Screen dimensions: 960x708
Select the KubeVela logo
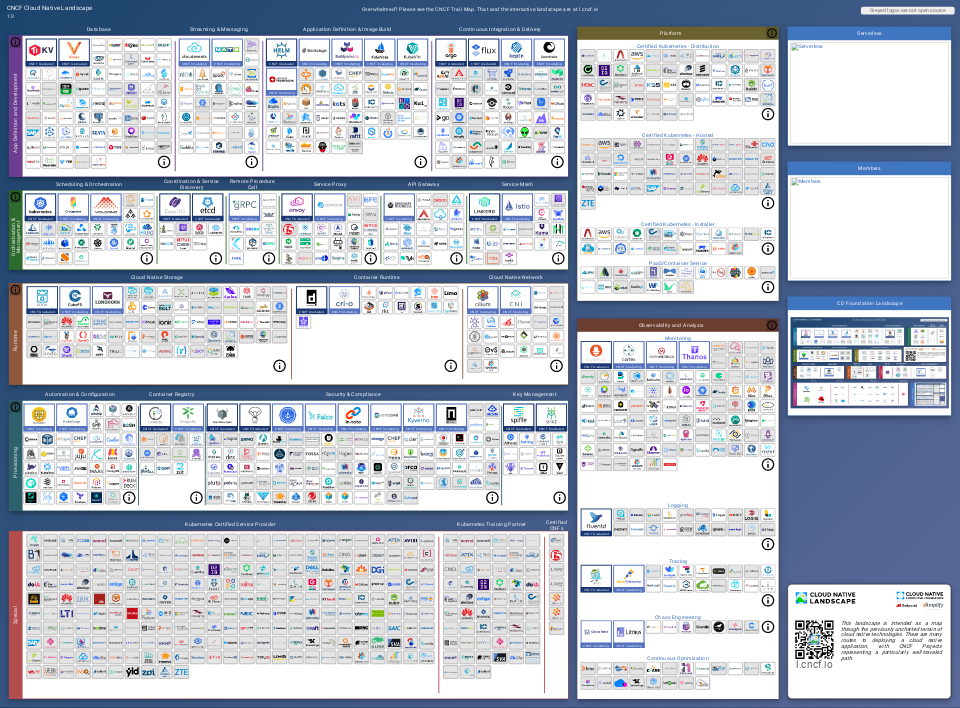(380, 53)
